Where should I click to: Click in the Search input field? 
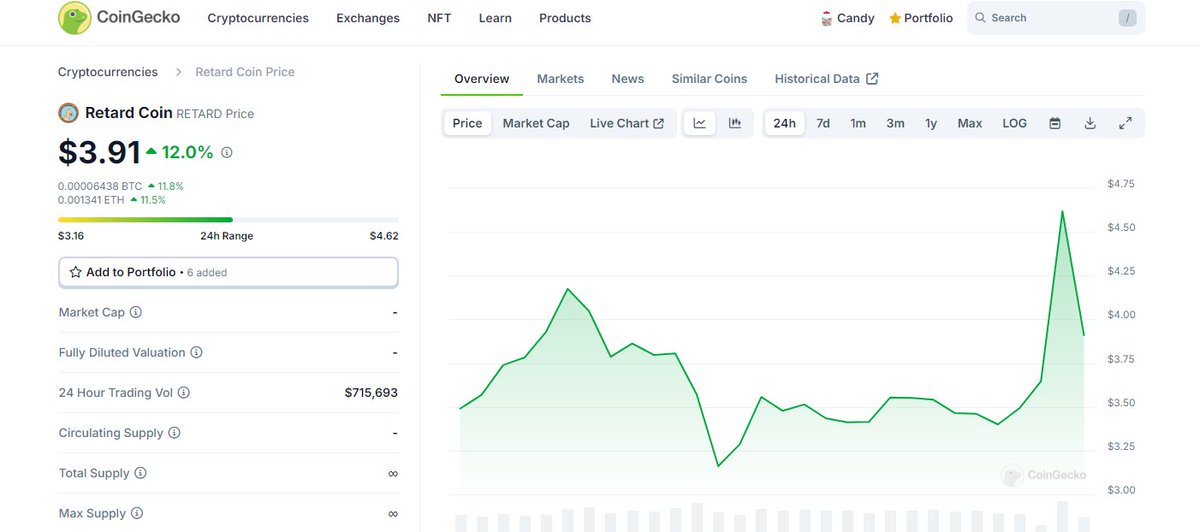(x=1055, y=18)
